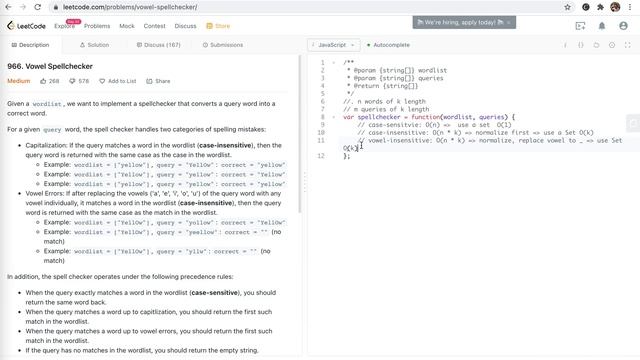Open the browser extensions puzzle icon
Screen dimensions: 640x360
click(x=600, y=7)
